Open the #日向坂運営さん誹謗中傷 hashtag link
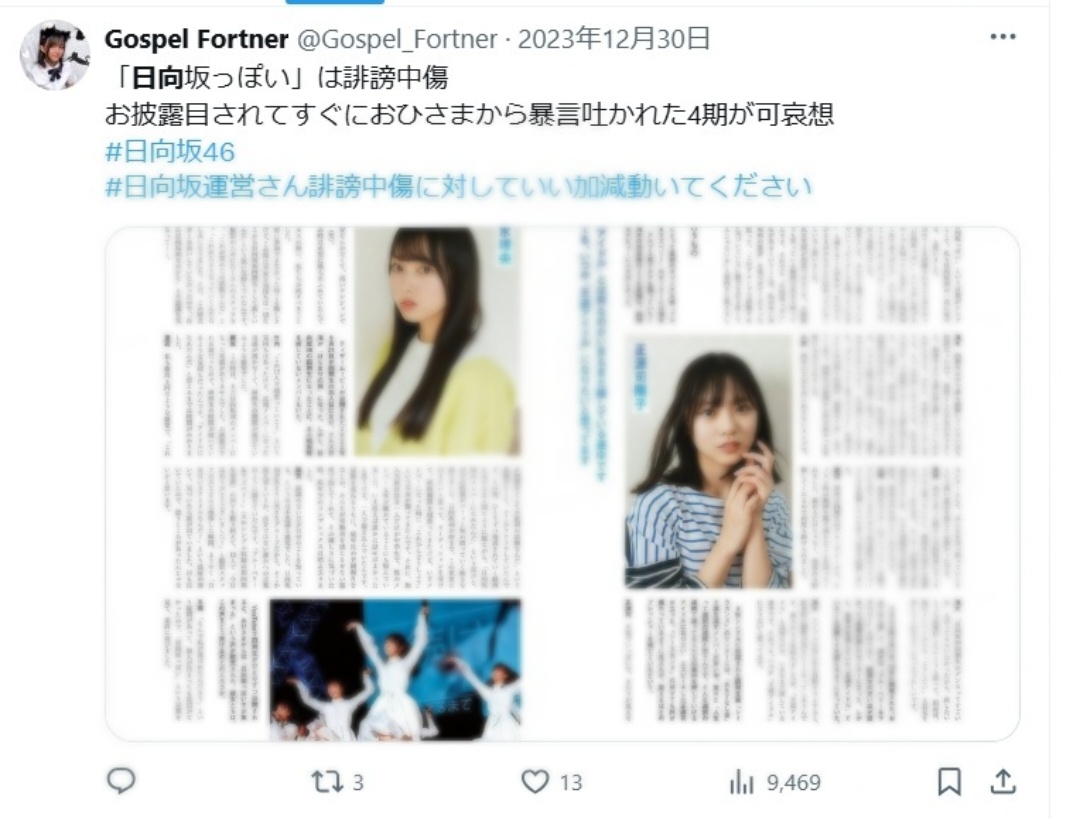The width and height of the screenshot is (1080, 819). (x=458, y=187)
